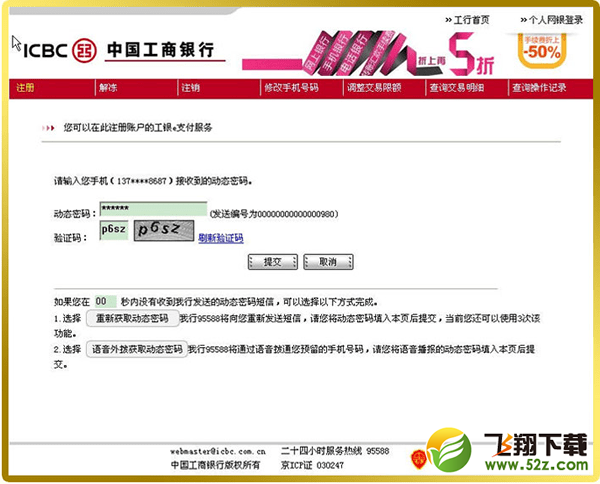This screenshot has width=600, height=484.
Task: Select the 注销 menu tab
Action: [x=191, y=88]
